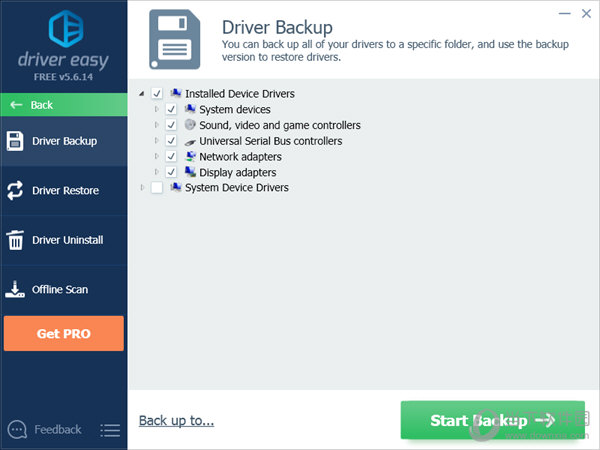Click the Network adapters icon
600x450 pixels.
(190, 156)
